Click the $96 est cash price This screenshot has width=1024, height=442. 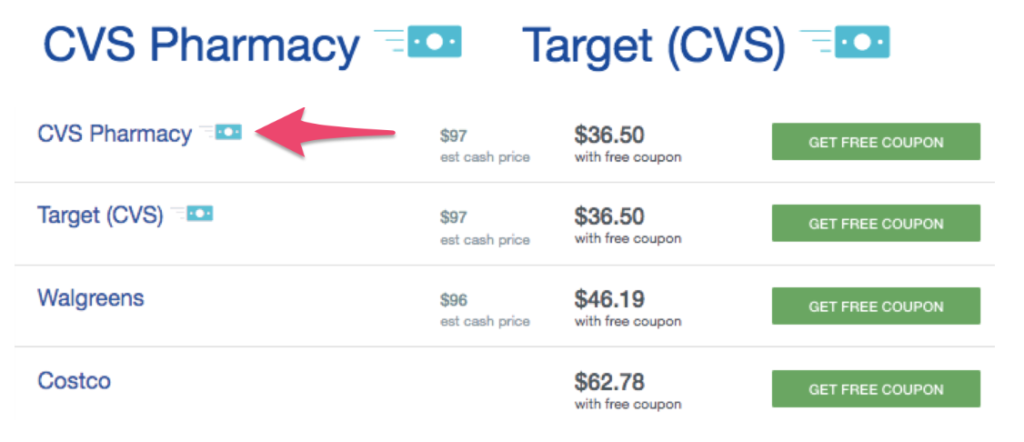click(x=454, y=300)
